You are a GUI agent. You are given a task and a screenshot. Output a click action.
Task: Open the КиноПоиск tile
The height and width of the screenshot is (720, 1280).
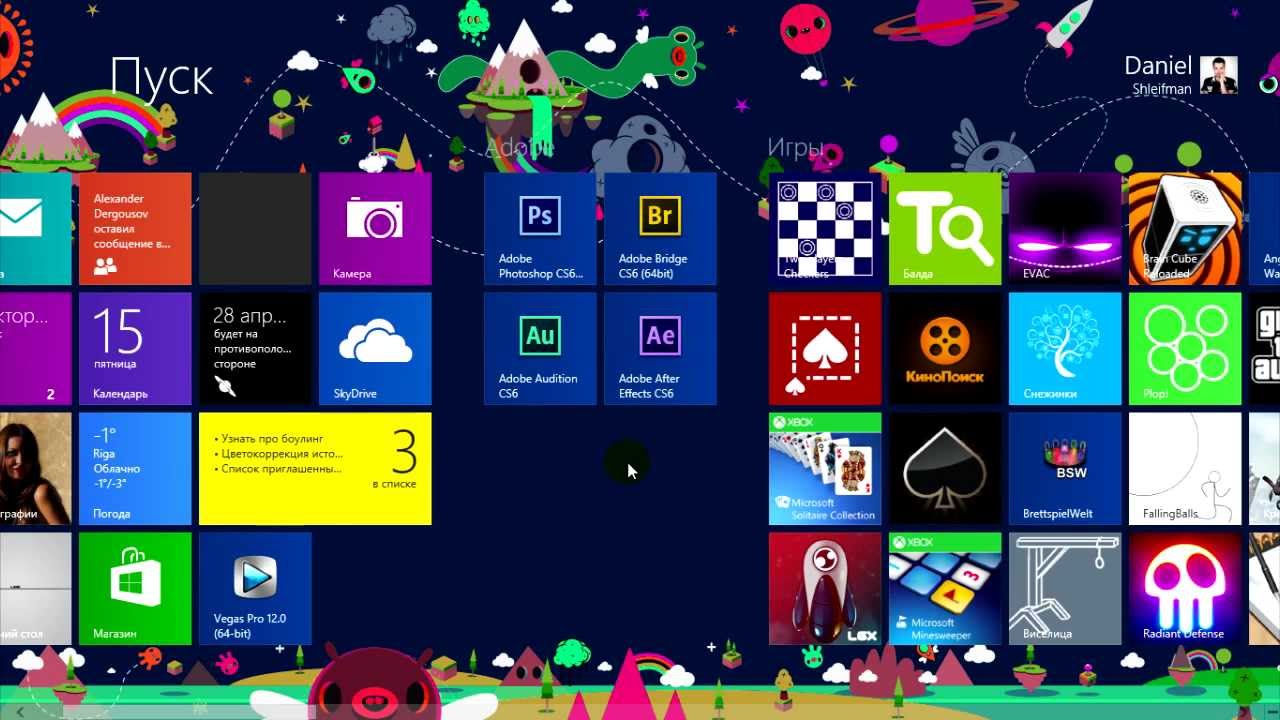tap(945, 349)
